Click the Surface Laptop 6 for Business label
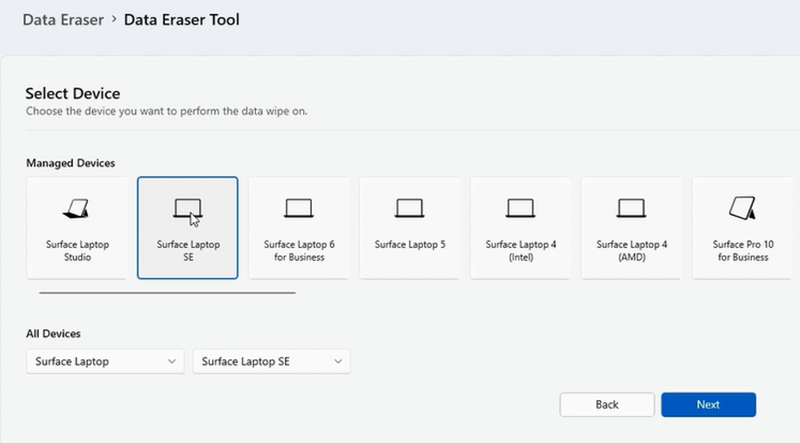Screen dimensions: 800x443 299,250
